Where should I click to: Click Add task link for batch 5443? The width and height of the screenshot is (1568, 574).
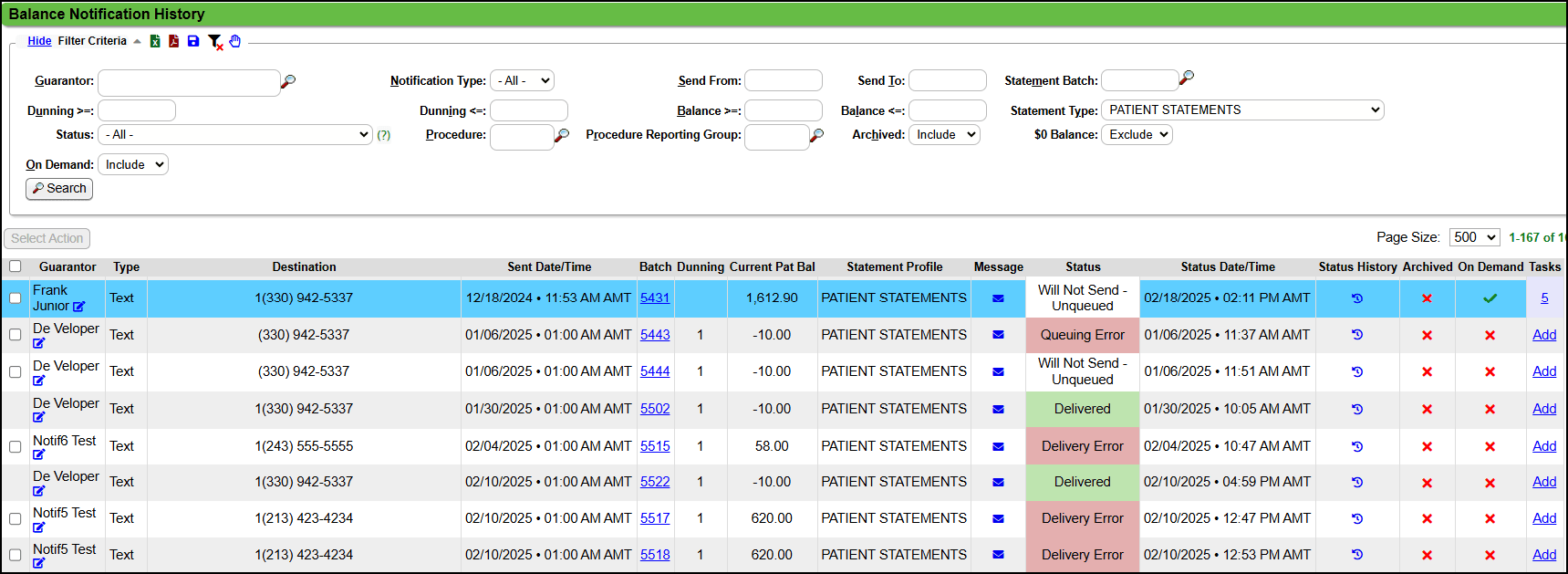[x=1544, y=335]
